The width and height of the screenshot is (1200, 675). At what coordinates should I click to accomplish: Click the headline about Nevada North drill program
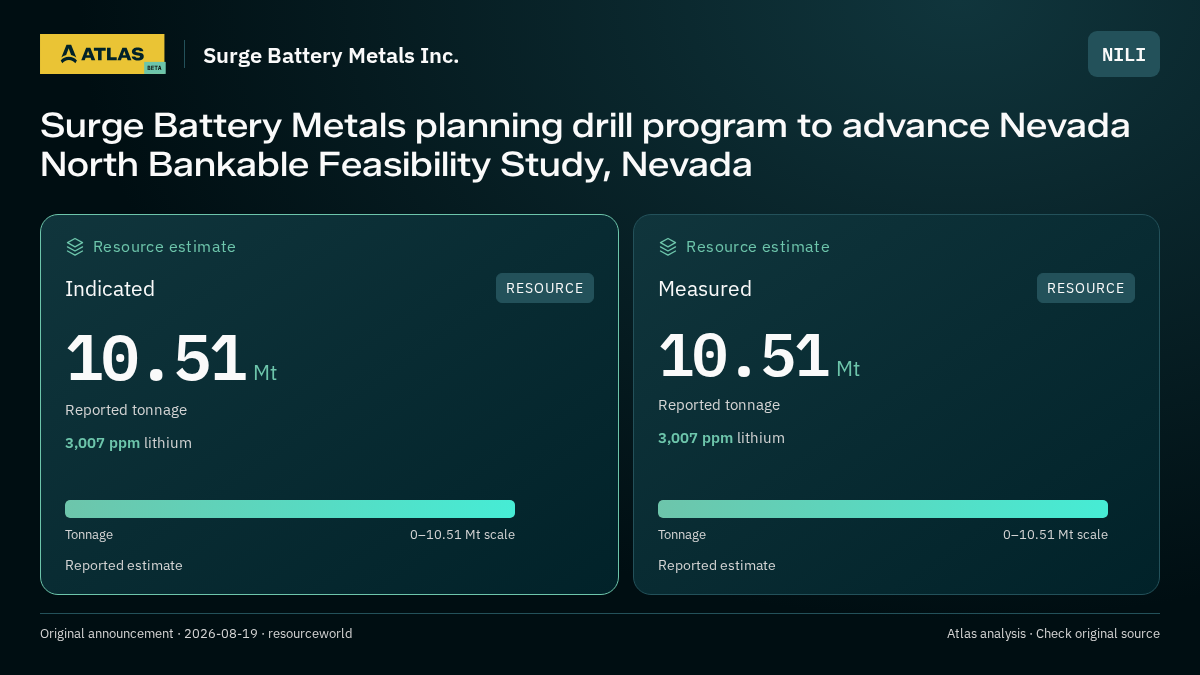pyautogui.click(x=585, y=145)
